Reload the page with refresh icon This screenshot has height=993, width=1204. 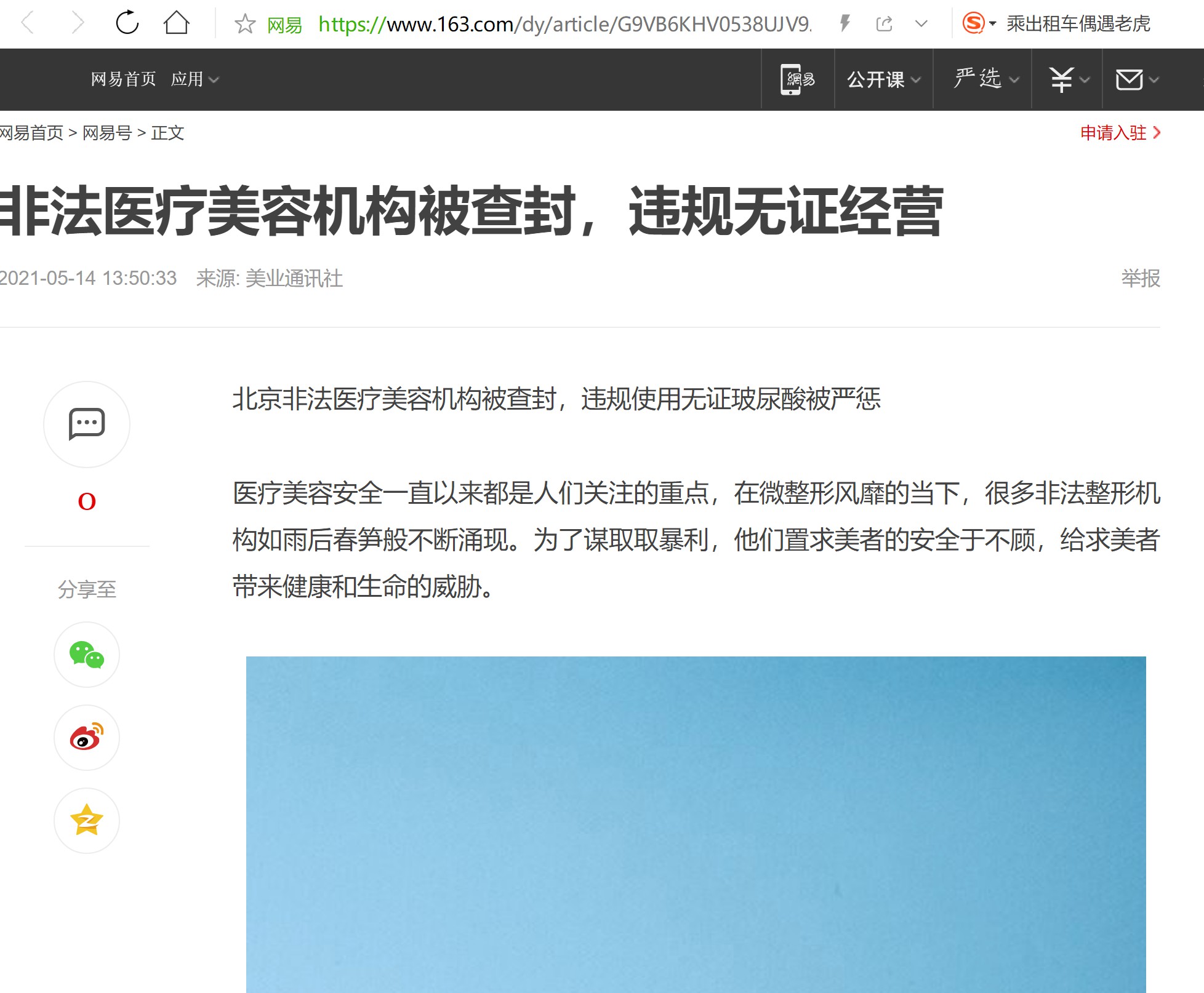(x=127, y=23)
